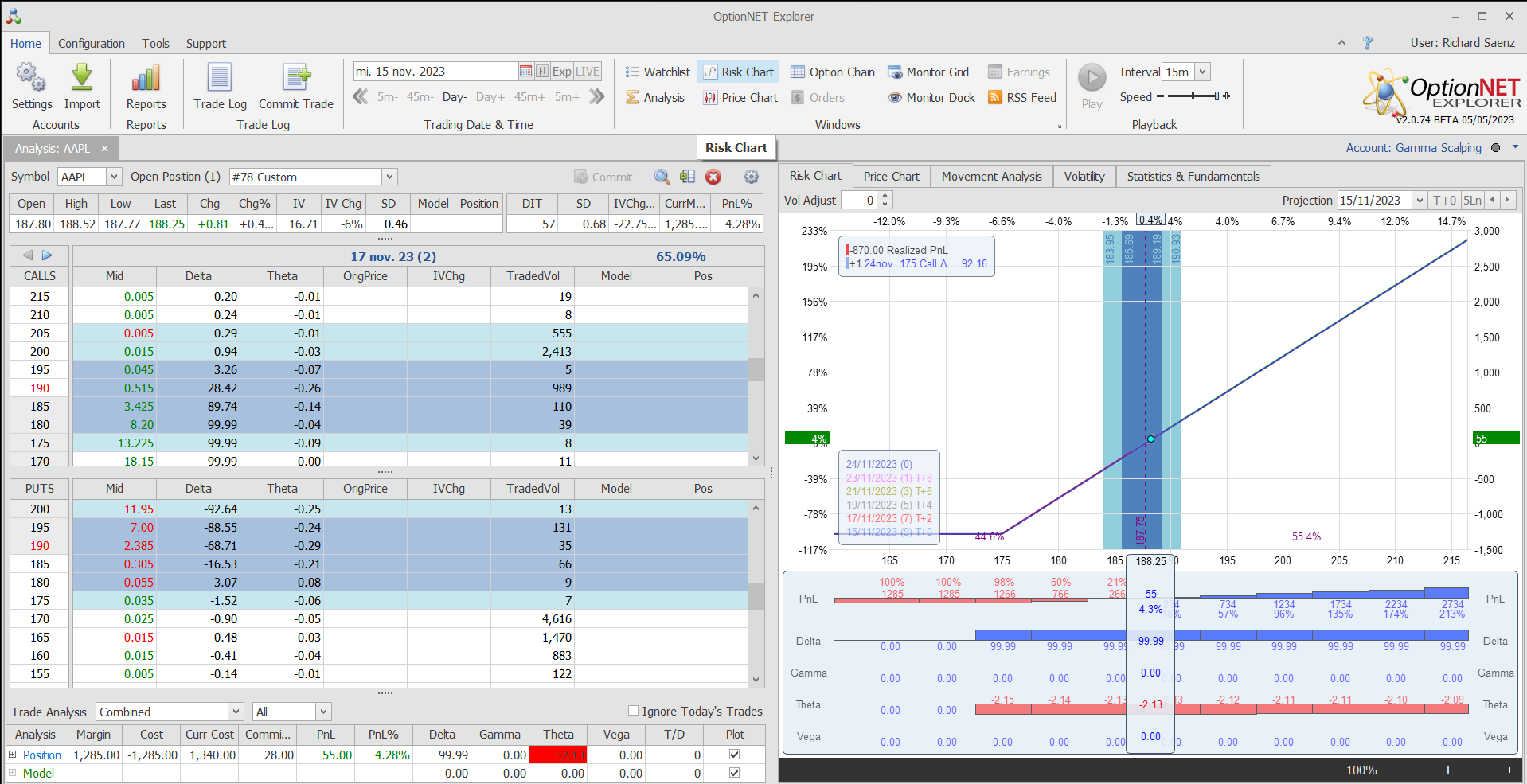1527x784 pixels.
Task: Switch to the Support ribbon tab
Action: coord(206,44)
